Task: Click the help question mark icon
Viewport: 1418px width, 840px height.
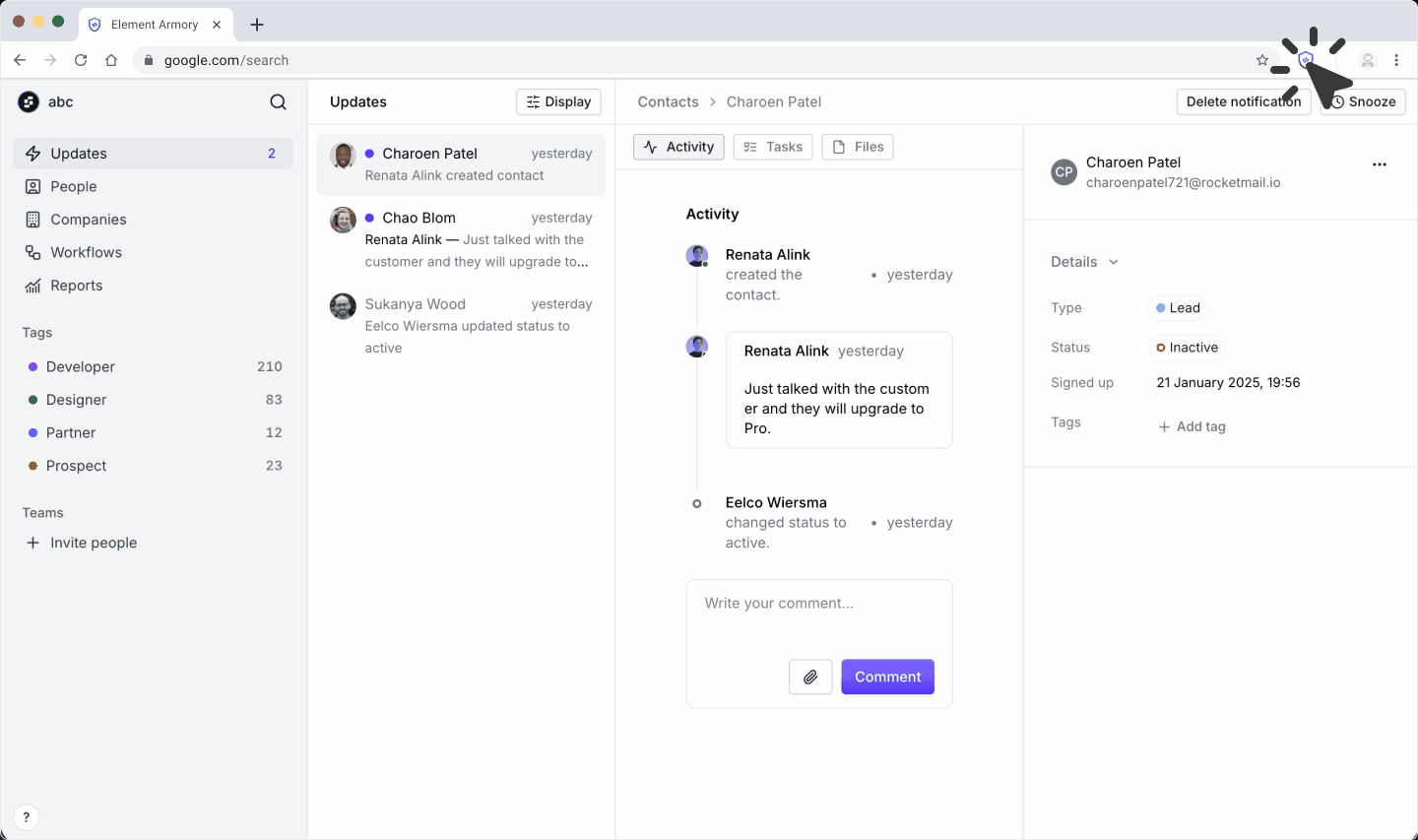Action: [27, 816]
